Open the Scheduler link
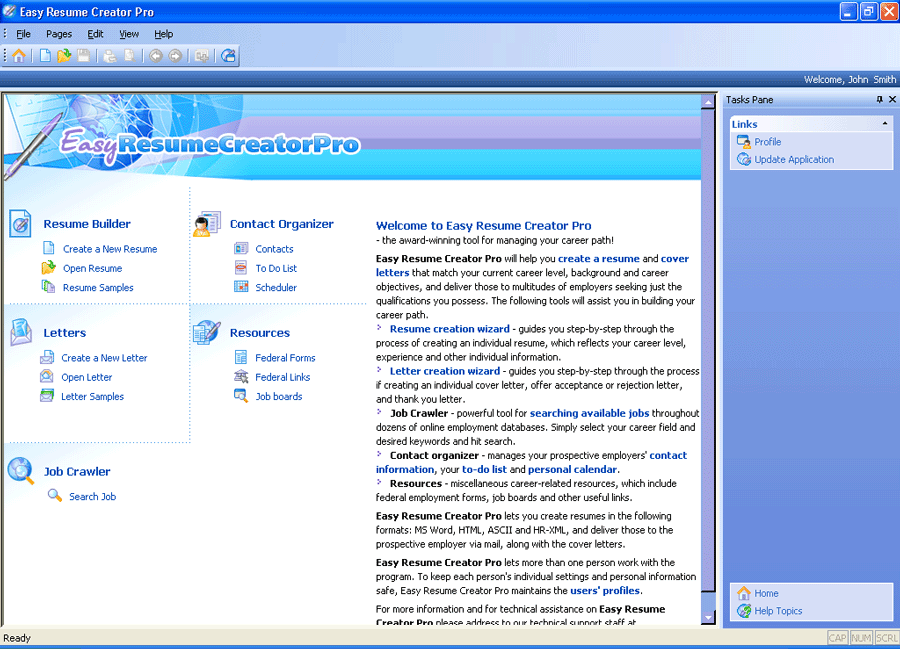 (276, 287)
